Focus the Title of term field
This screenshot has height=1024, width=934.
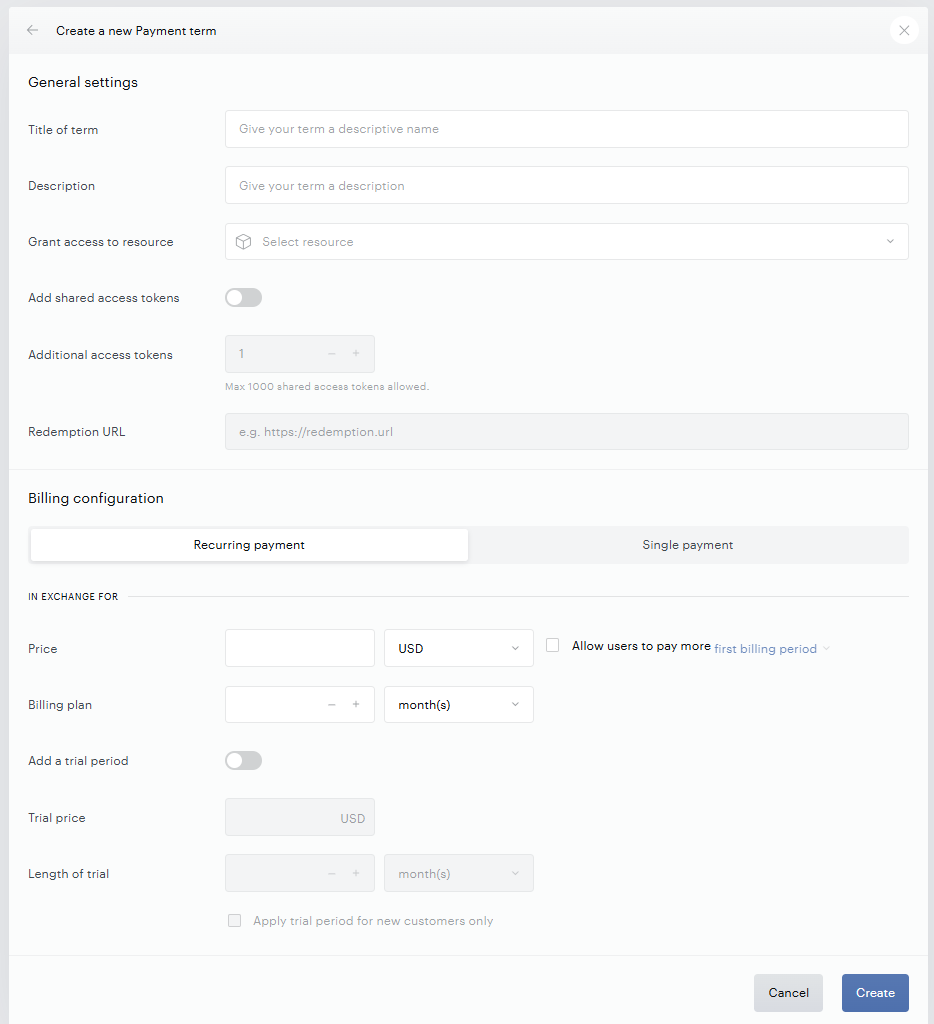[x=567, y=129]
